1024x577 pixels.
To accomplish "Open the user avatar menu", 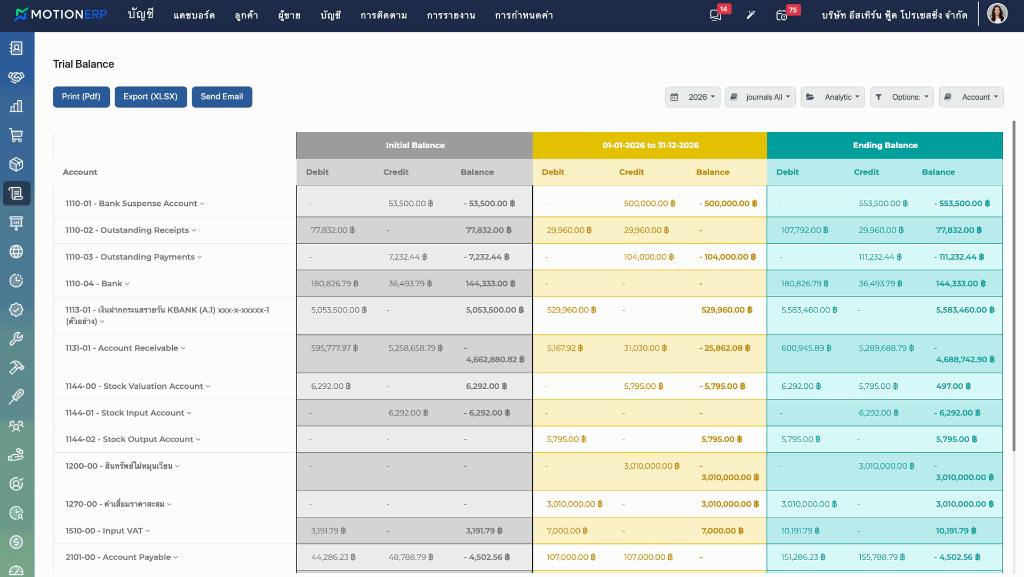I will click(997, 13).
